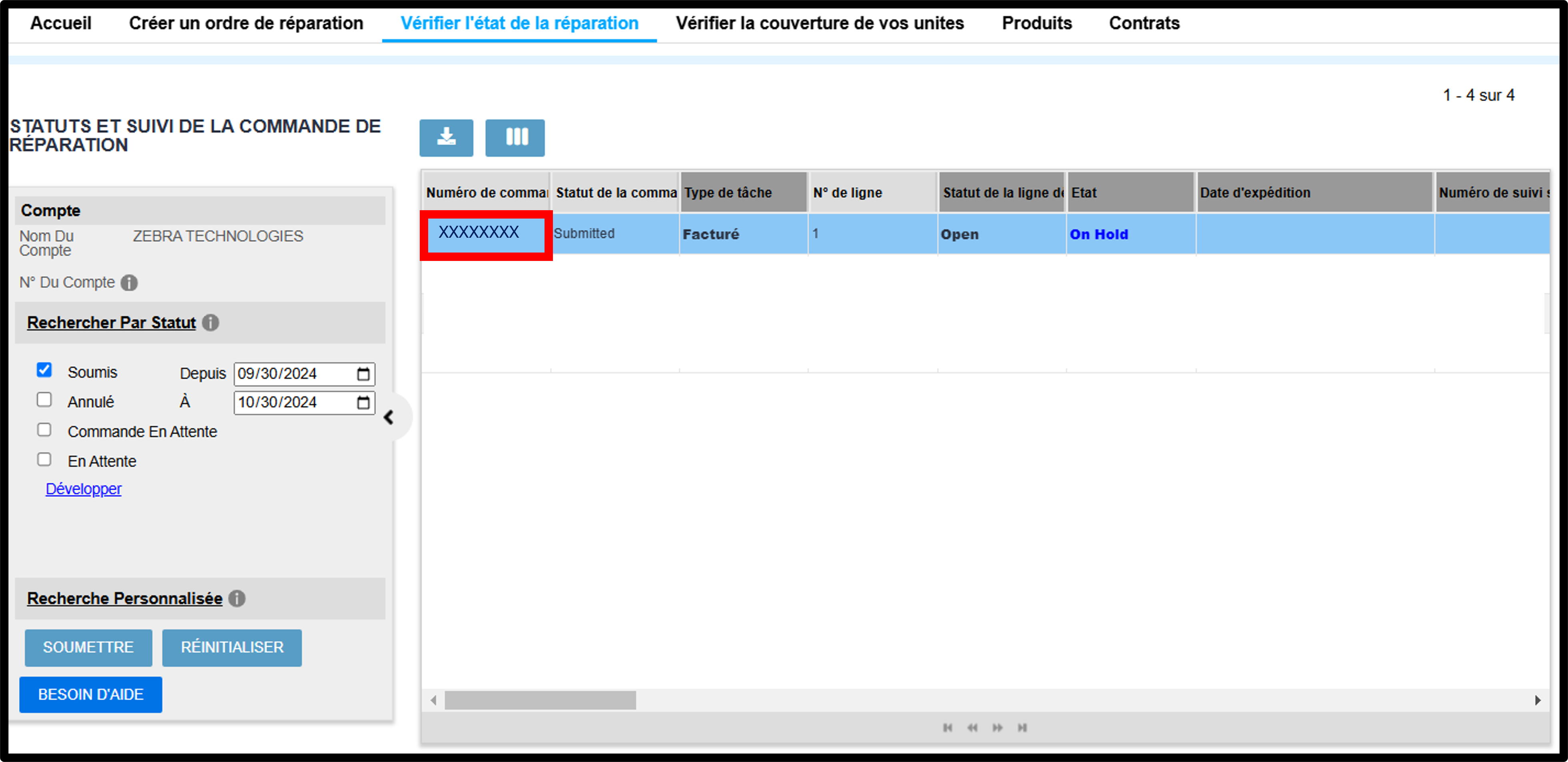This screenshot has width=1568, height=762.
Task: Expand the Recherche Personnalisée section
Action: point(125,599)
